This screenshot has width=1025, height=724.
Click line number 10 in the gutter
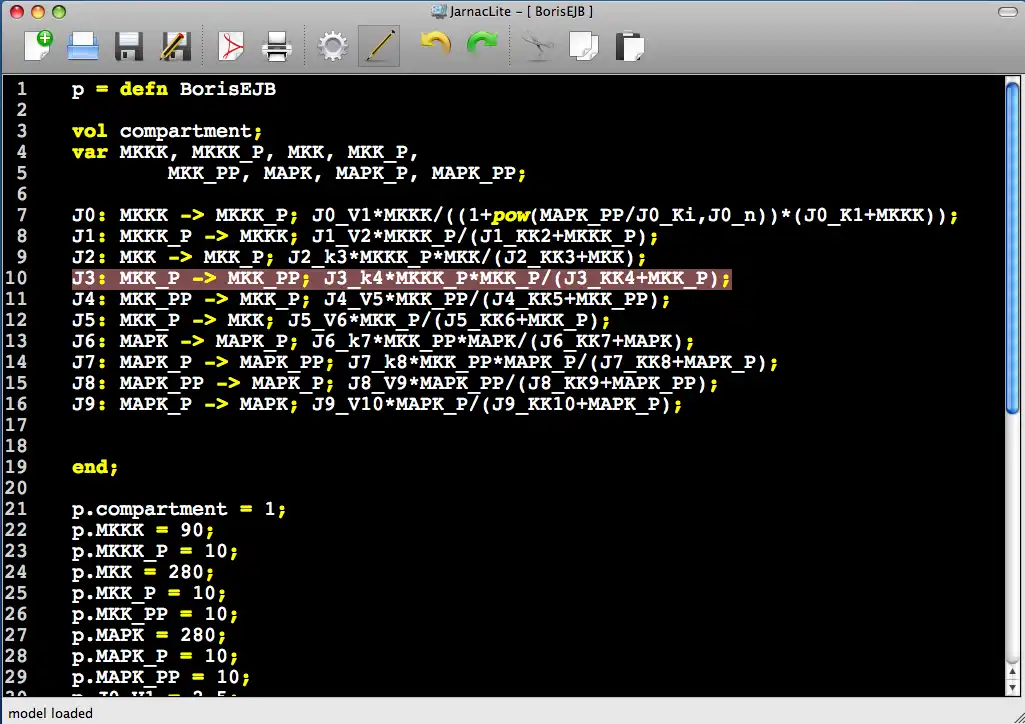tap(16, 278)
